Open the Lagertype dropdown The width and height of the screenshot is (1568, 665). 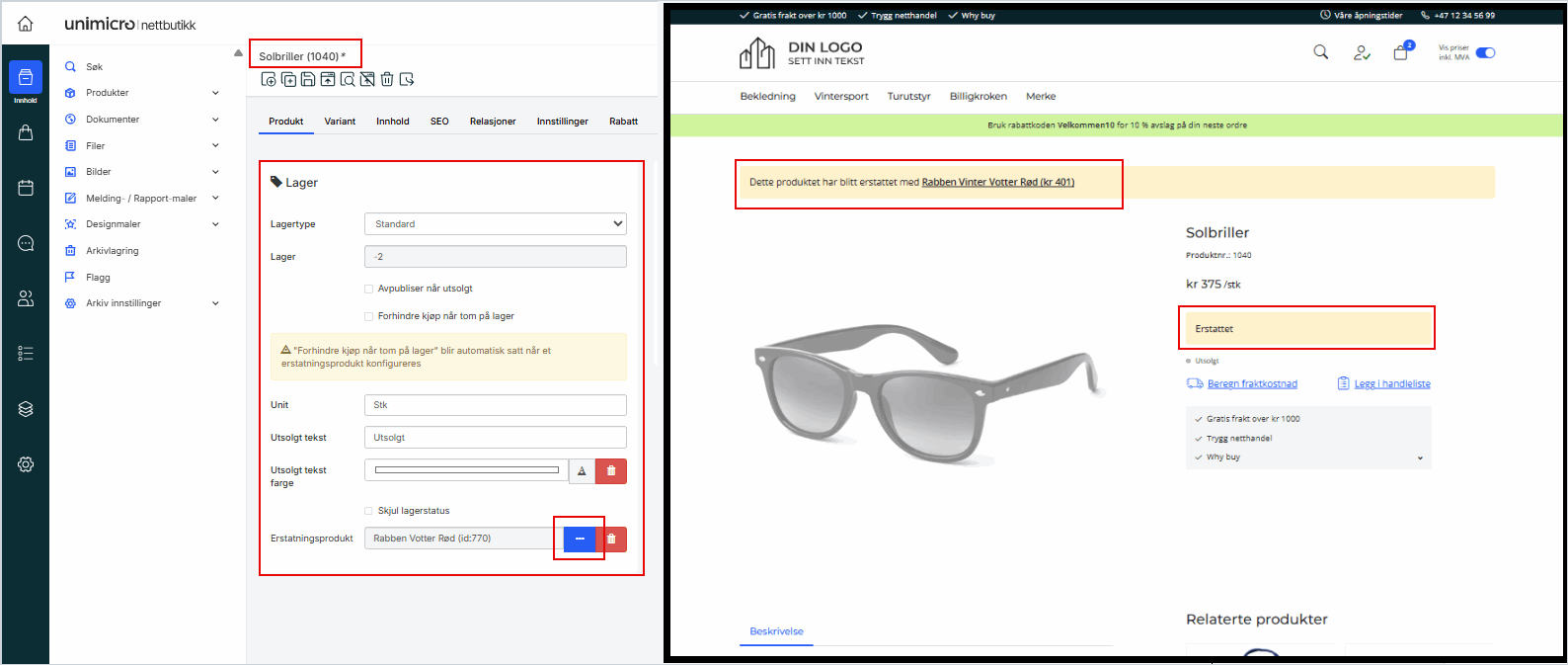[495, 224]
